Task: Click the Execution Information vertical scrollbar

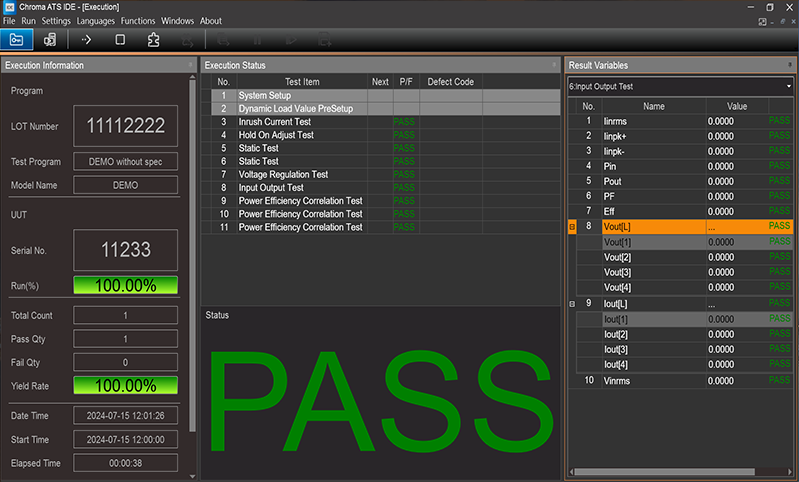Action: point(193,256)
